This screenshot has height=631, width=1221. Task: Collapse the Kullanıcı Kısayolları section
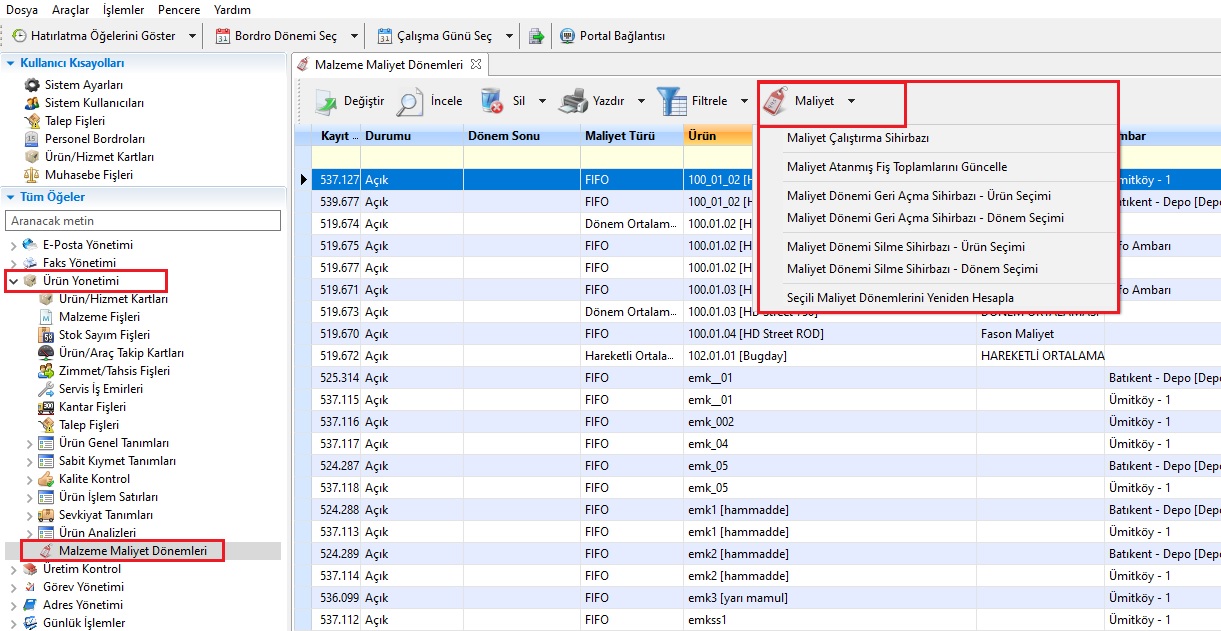point(11,63)
